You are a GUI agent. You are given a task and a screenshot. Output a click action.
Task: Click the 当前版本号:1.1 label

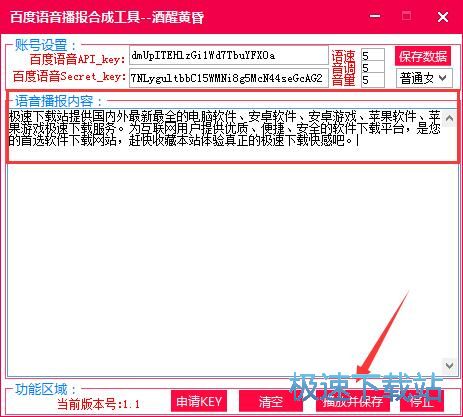(98, 404)
